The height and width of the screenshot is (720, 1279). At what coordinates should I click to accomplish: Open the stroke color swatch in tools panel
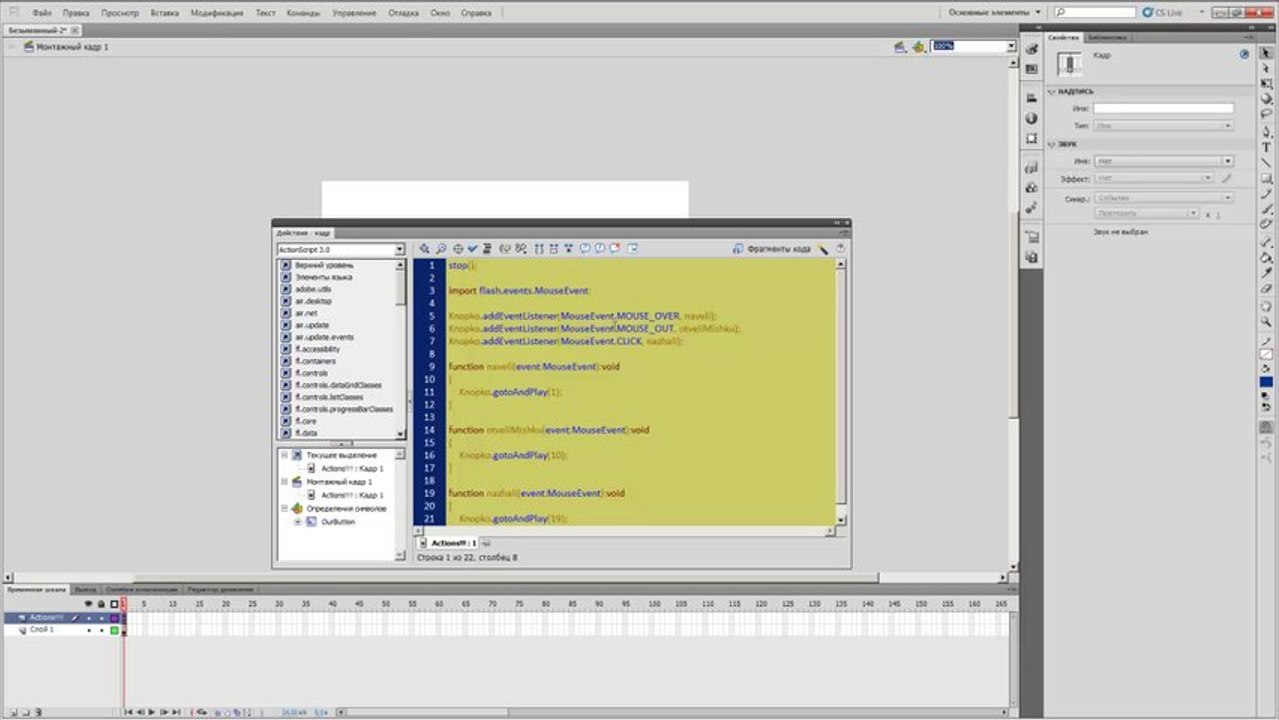click(x=1266, y=353)
